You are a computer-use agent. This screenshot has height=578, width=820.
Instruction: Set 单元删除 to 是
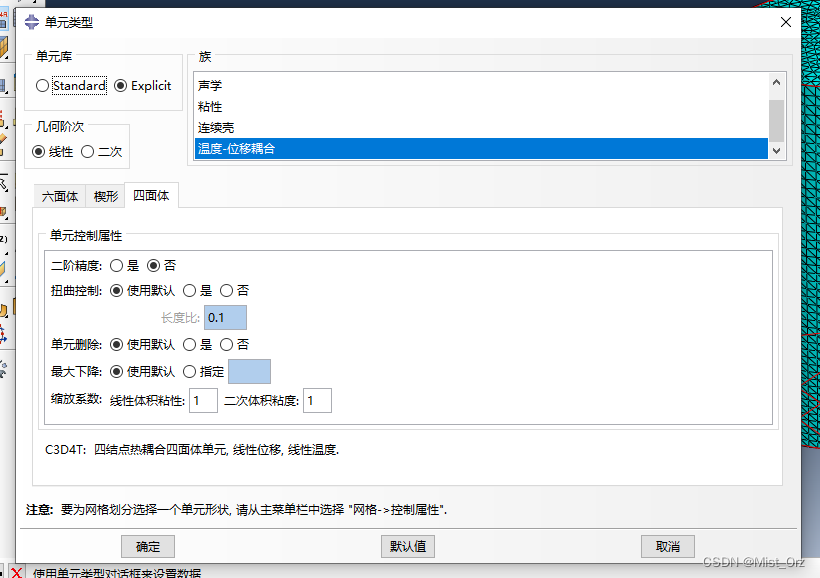(189, 344)
